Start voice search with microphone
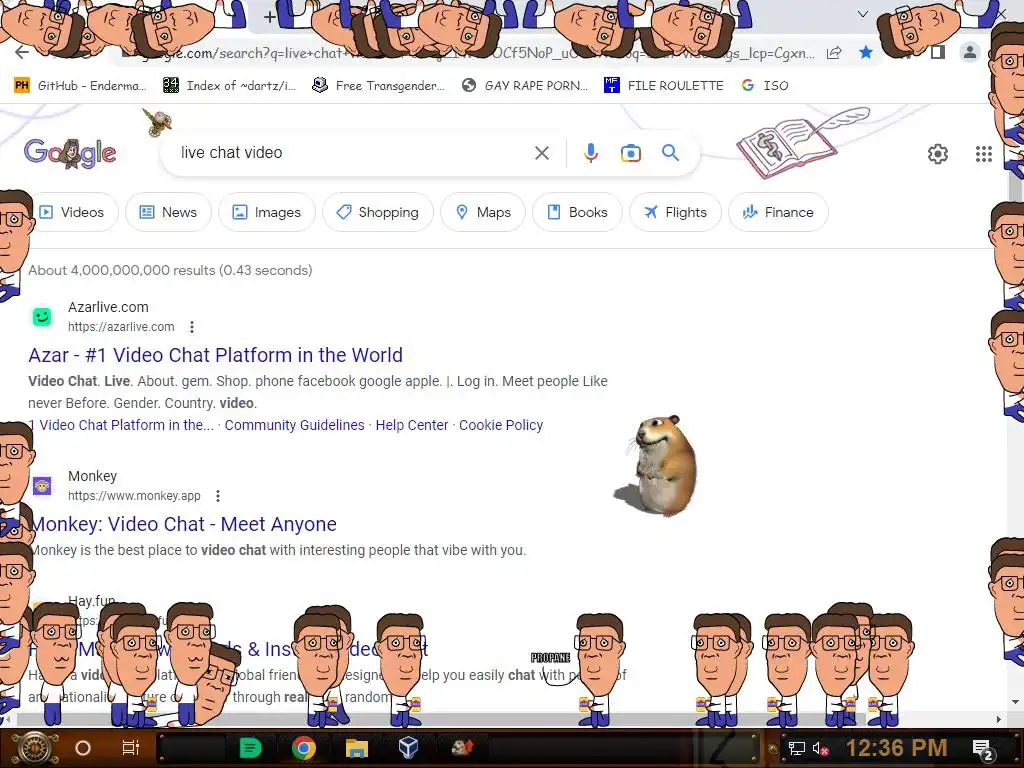Image resolution: width=1024 pixels, height=768 pixels. pyautogui.click(x=590, y=153)
